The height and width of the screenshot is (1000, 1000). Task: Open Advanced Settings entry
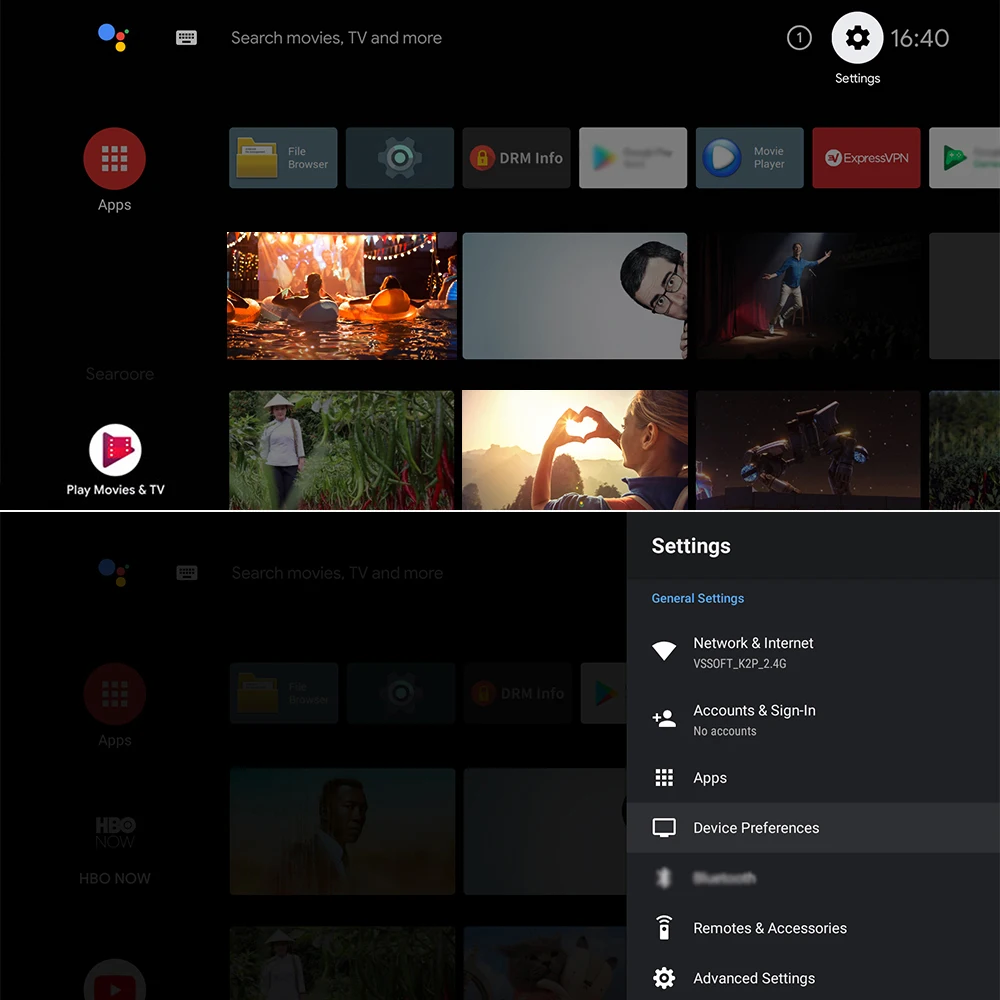tap(813, 978)
